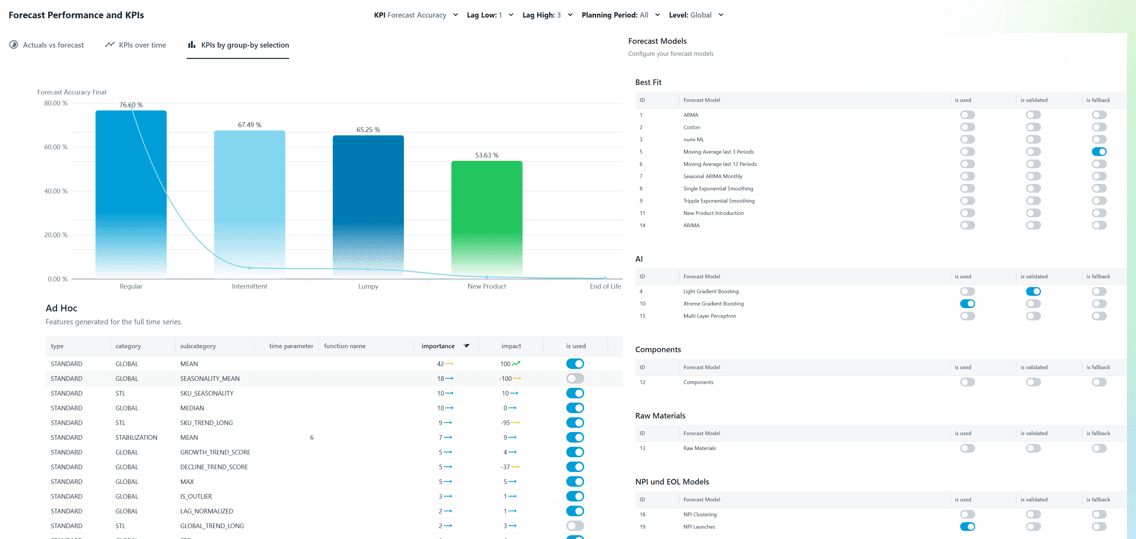Image resolution: width=1136 pixels, height=539 pixels.
Task: Switch to the Actuals vs forecast tab
Action: point(53,45)
